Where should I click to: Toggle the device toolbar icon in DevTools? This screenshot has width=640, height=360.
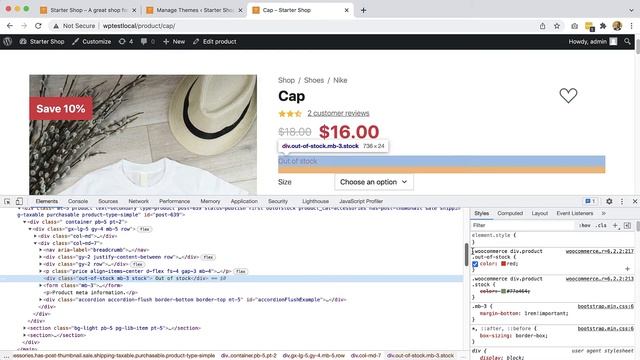(x=19, y=201)
